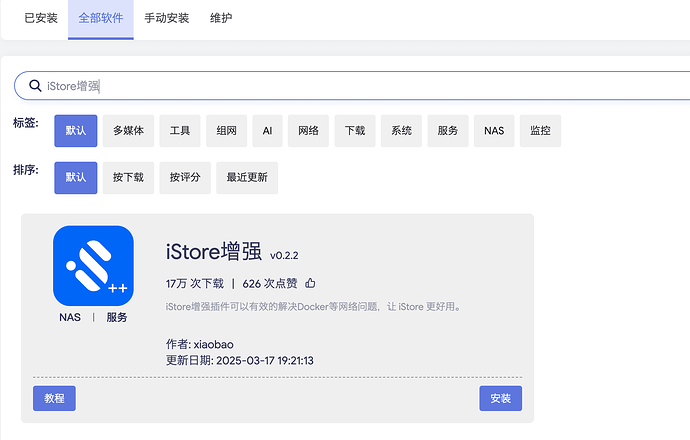The width and height of the screenshot is (690, 440).
Task: Choose the 组网 tag filter
Action: (226, 131)
